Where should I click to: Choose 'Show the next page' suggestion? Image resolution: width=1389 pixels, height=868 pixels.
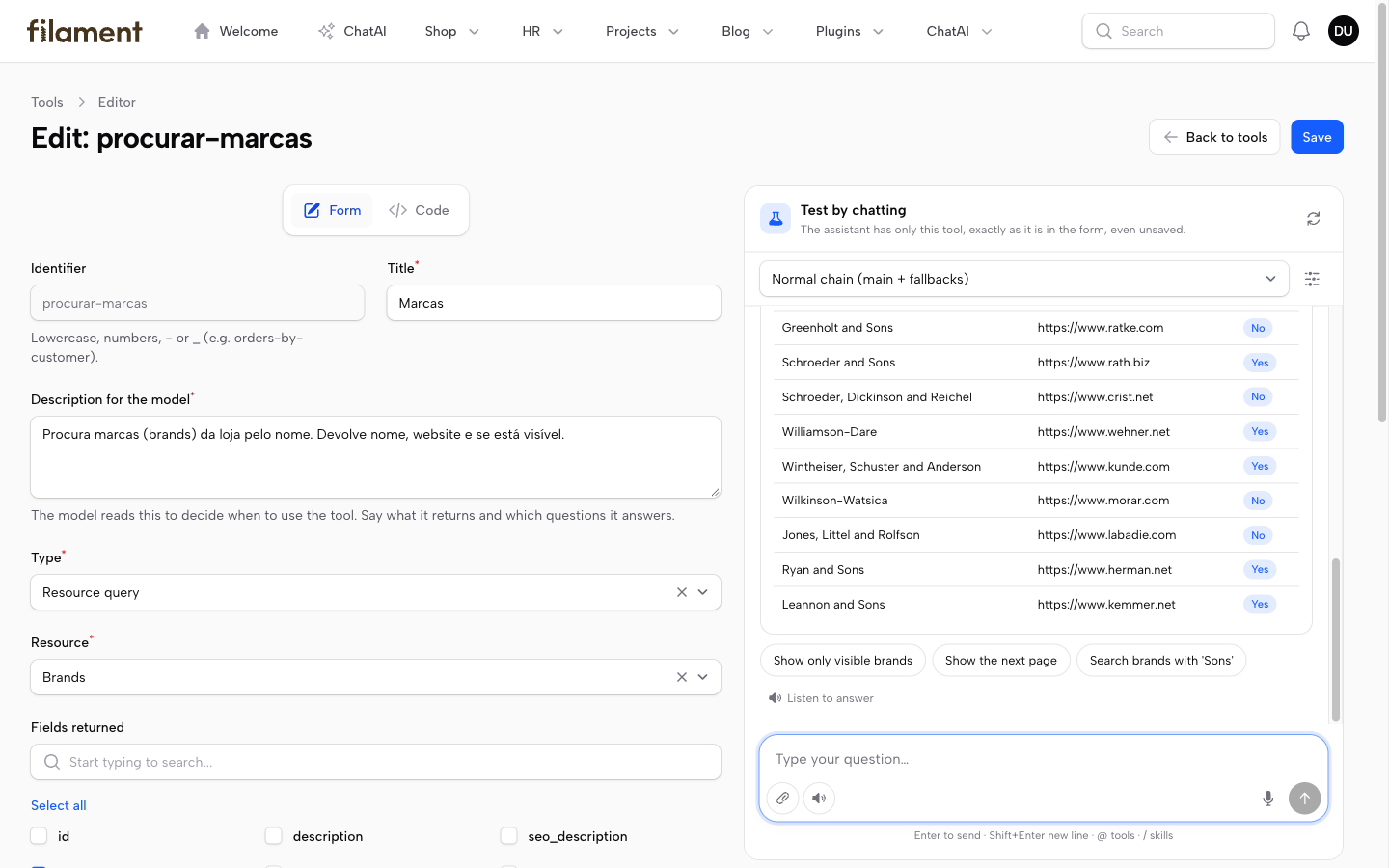[x=1001, y=661]
